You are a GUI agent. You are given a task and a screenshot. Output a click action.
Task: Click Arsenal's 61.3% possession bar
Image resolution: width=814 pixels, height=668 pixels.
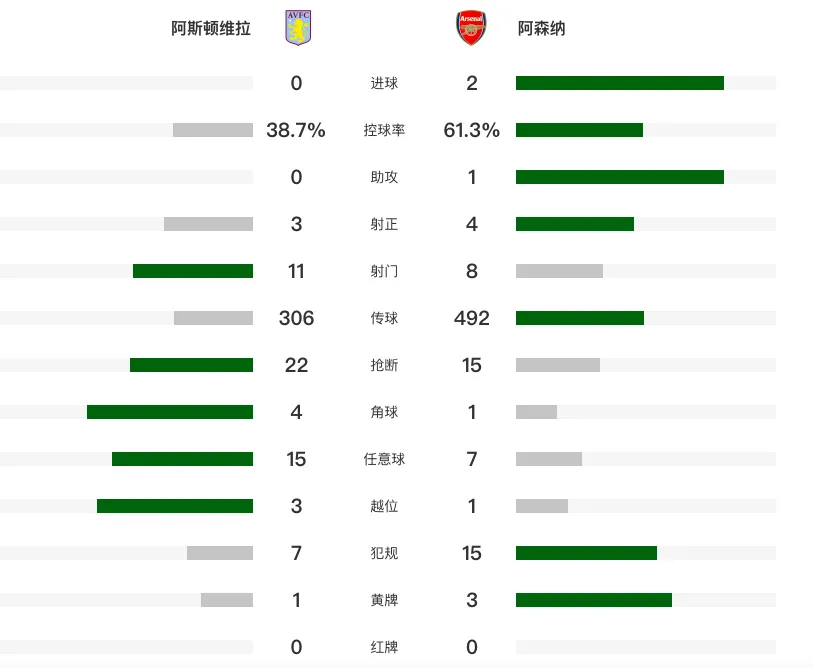coord(579,130)
